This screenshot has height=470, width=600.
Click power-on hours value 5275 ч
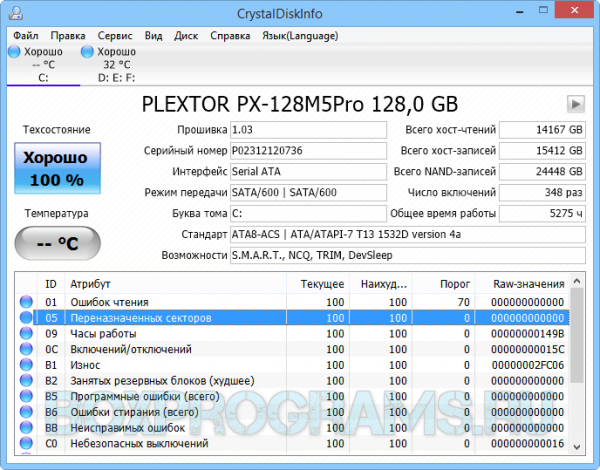[x=542, y=213]
